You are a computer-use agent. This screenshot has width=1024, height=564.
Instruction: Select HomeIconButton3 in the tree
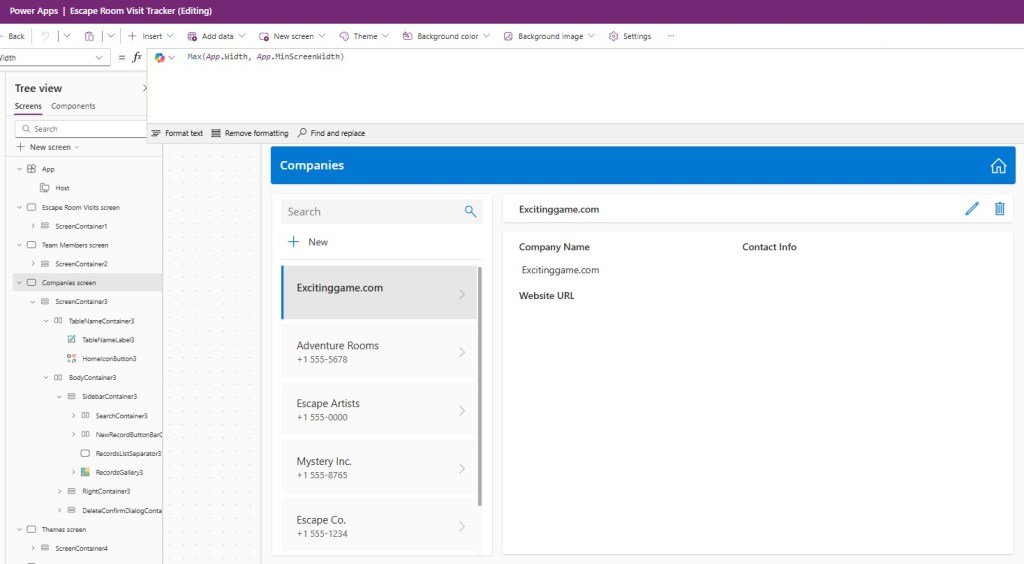[x=109, y=358]
